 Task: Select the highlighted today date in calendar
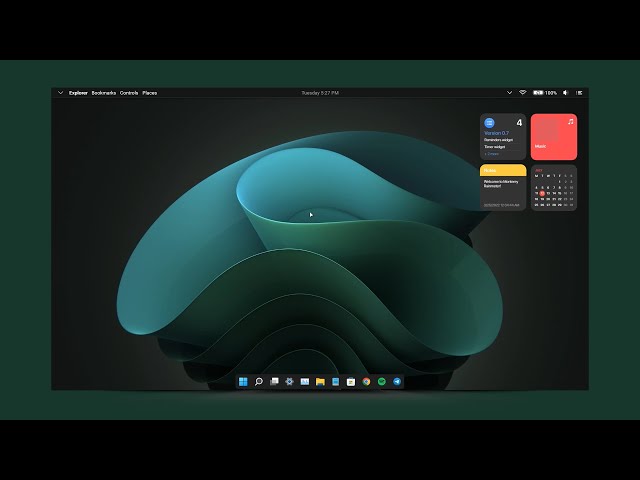click(x=542, y=193)
